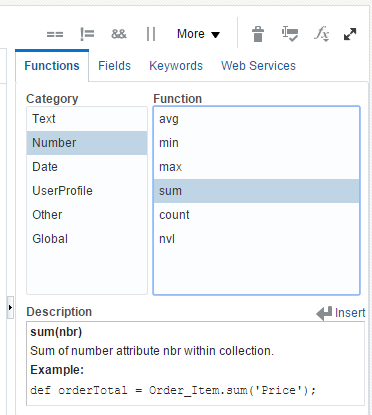Select the Global category
372x415 pixels.
pos(87,239)
